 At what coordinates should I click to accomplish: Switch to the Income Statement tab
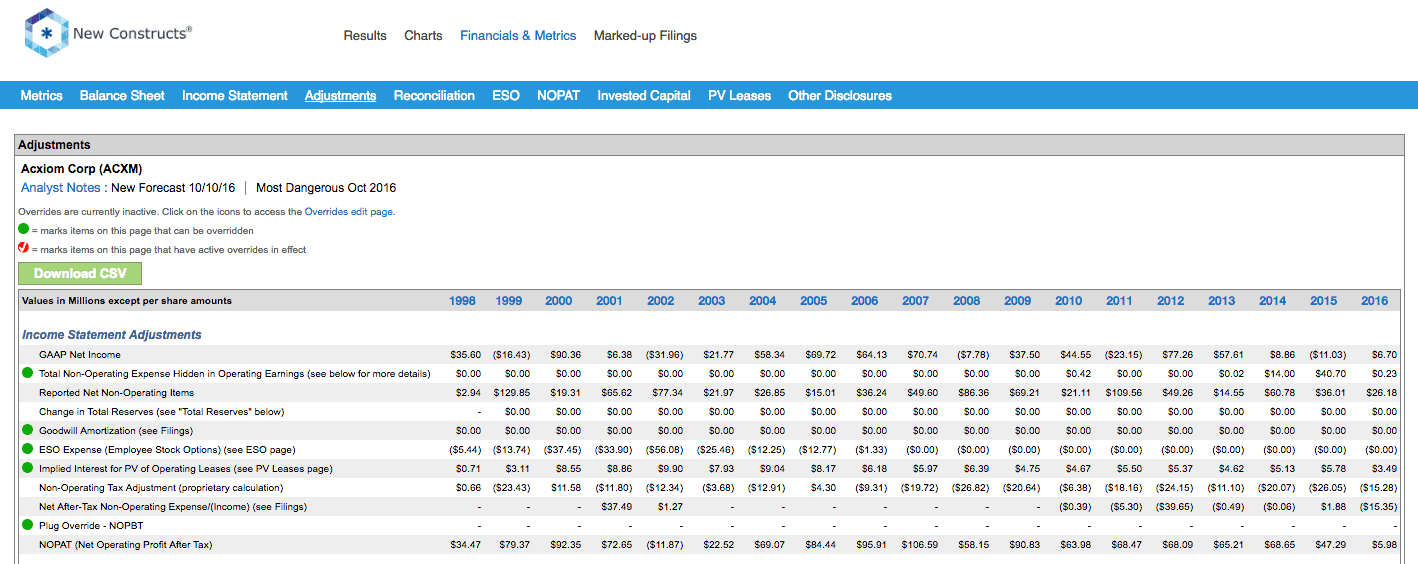[x=235, y=96]
